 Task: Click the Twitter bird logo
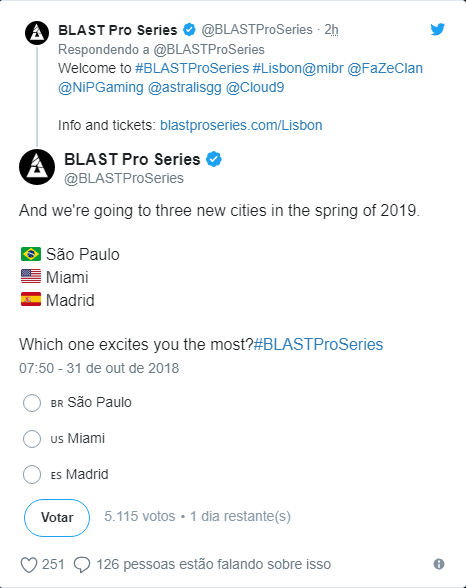(x=437, y=29)
